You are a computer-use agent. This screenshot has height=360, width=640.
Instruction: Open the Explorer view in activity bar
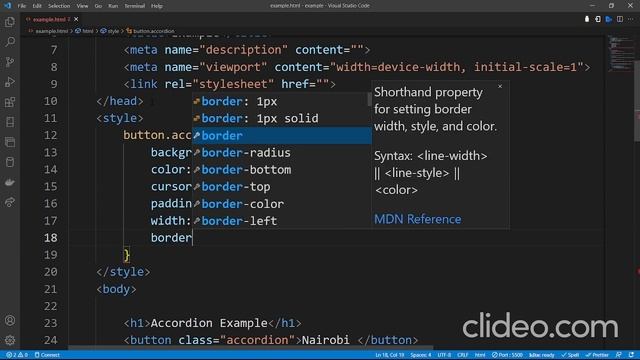(x=10, y=22)
